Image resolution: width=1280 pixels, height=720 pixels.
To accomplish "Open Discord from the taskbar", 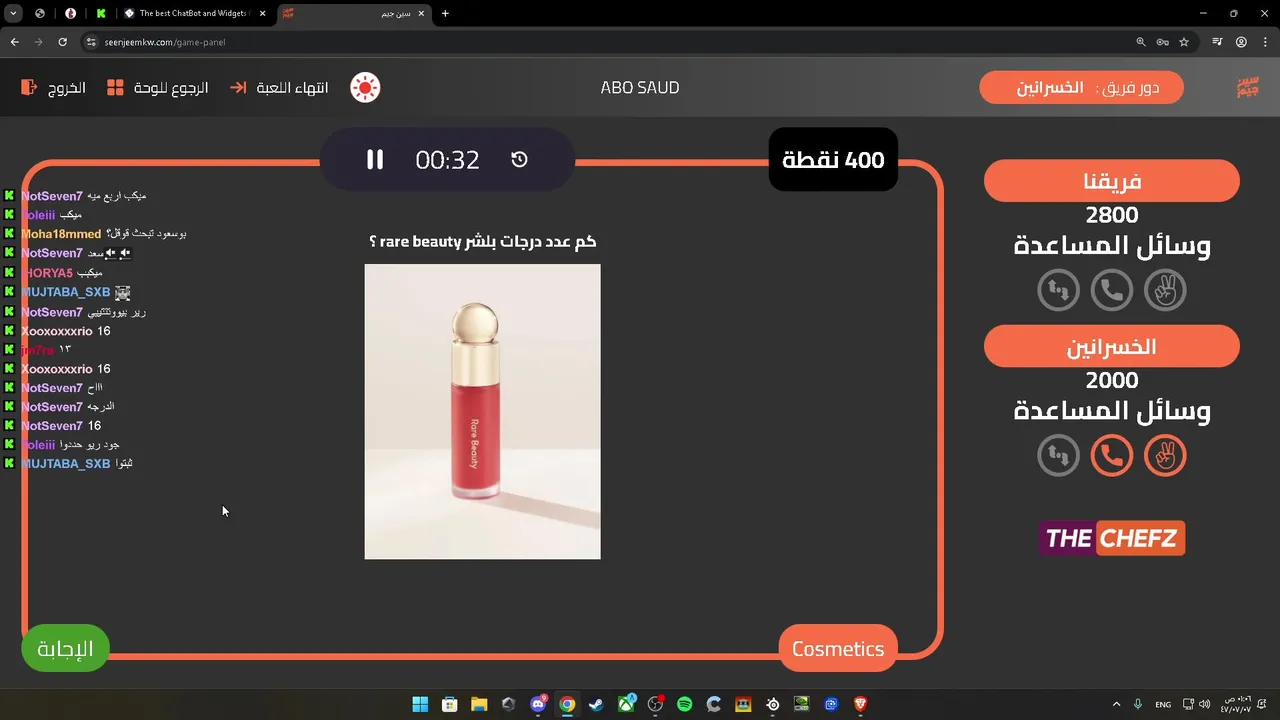I will tap(538, 704).
